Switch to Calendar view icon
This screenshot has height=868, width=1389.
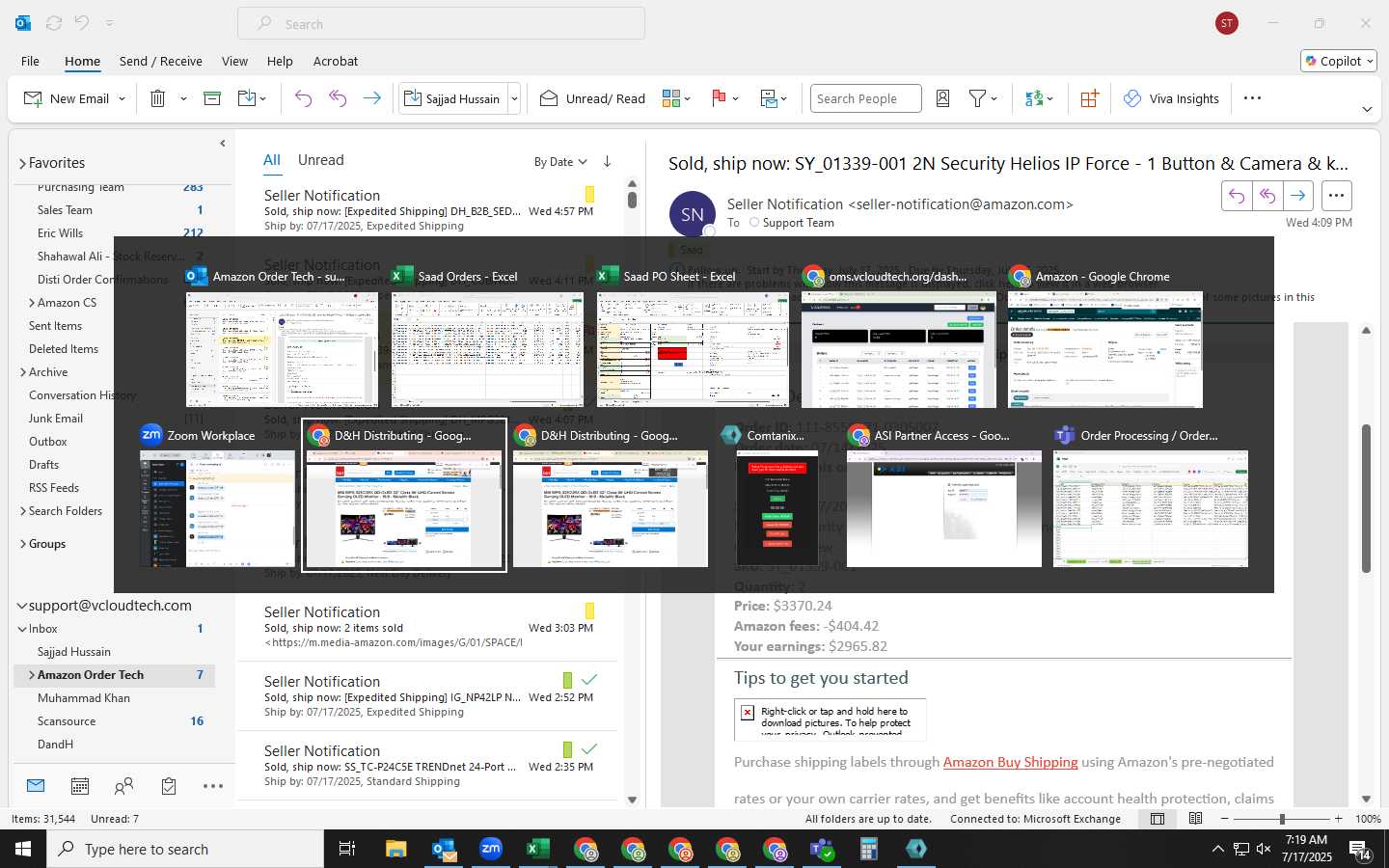pyautogui.click(x=80, y=787)
